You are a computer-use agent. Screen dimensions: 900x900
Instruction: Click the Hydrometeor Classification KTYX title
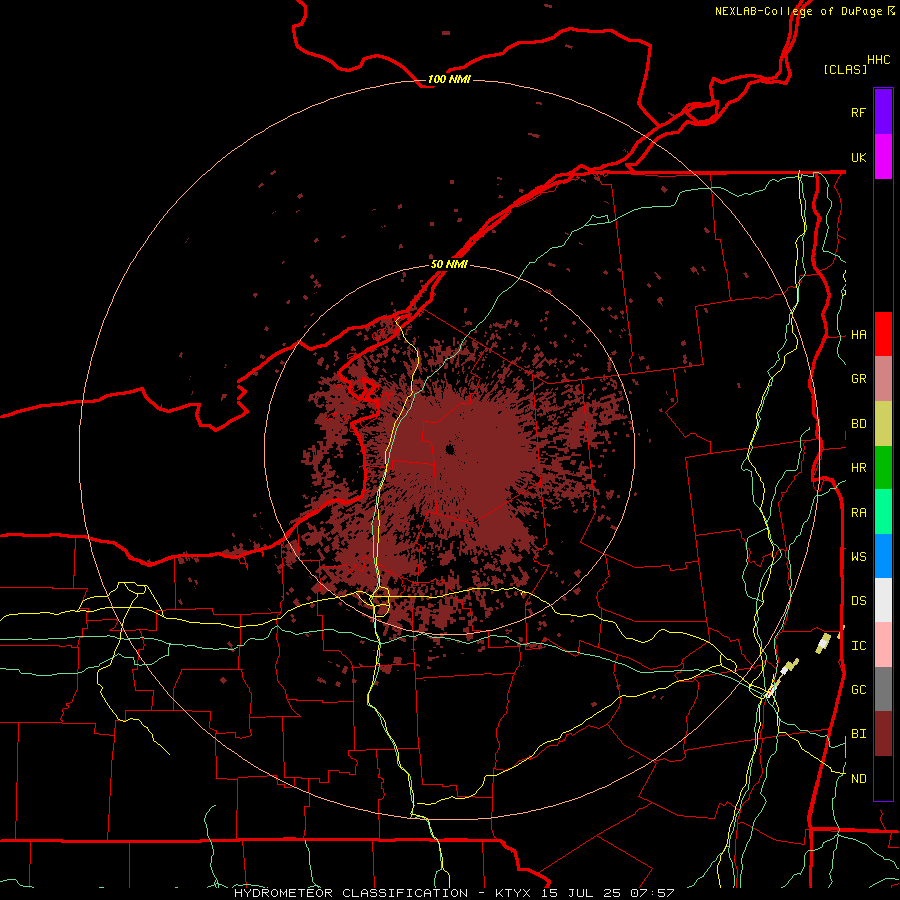click(x=453, y=893)
